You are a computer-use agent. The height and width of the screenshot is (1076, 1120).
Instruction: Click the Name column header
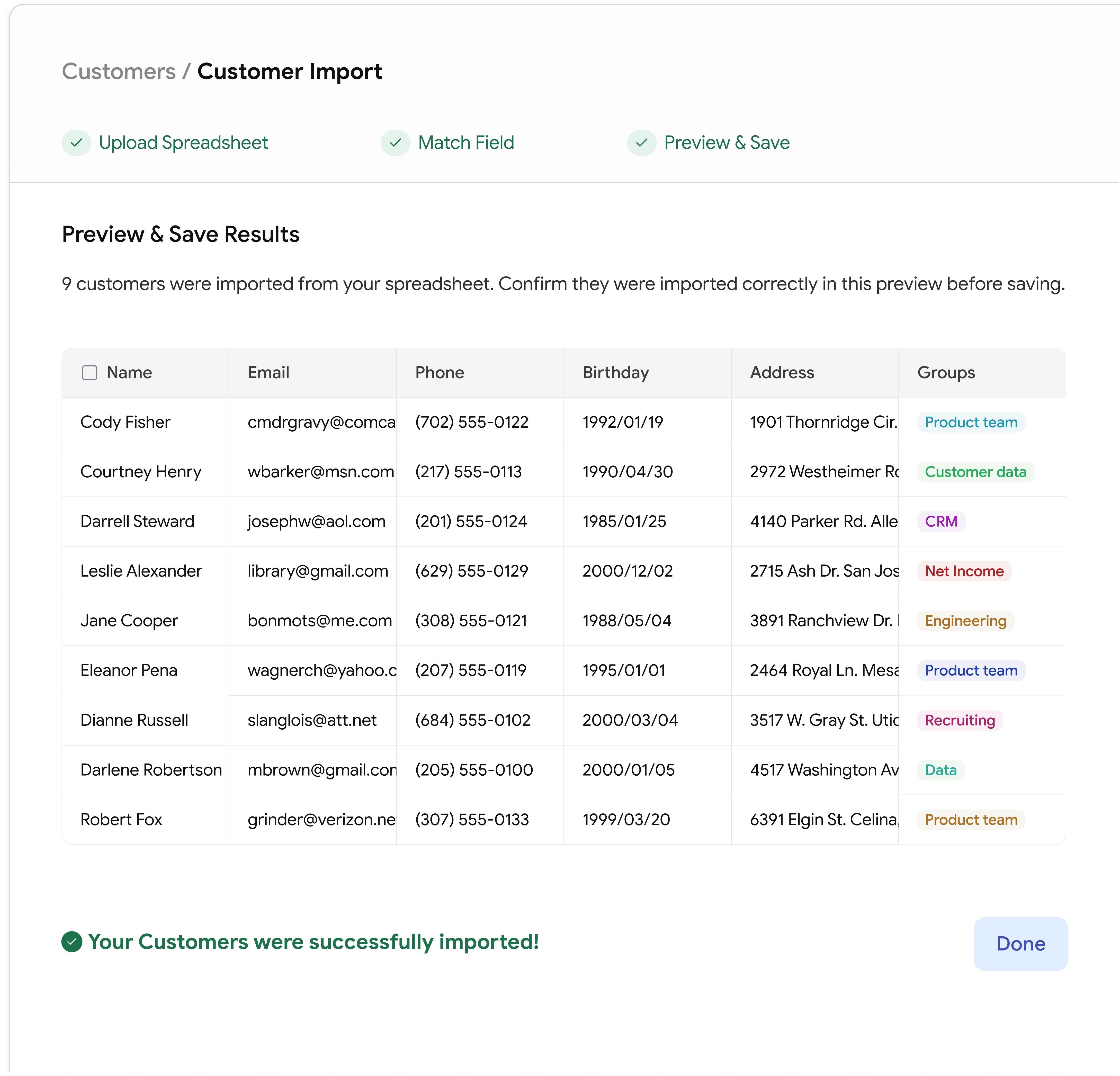pyautogui.click(x=129, y=373)
